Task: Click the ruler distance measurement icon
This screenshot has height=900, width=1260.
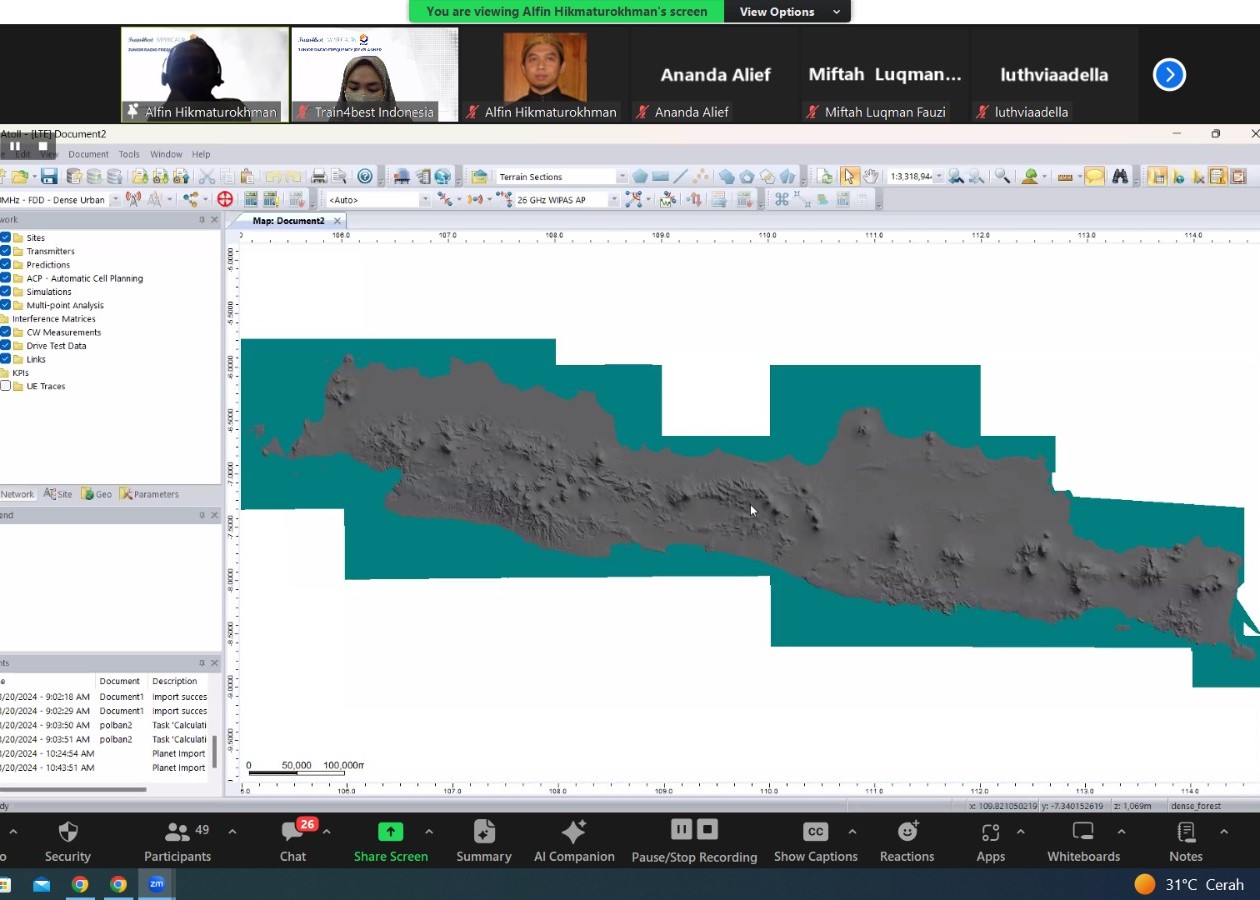Action: click(x=1065, y=177)
